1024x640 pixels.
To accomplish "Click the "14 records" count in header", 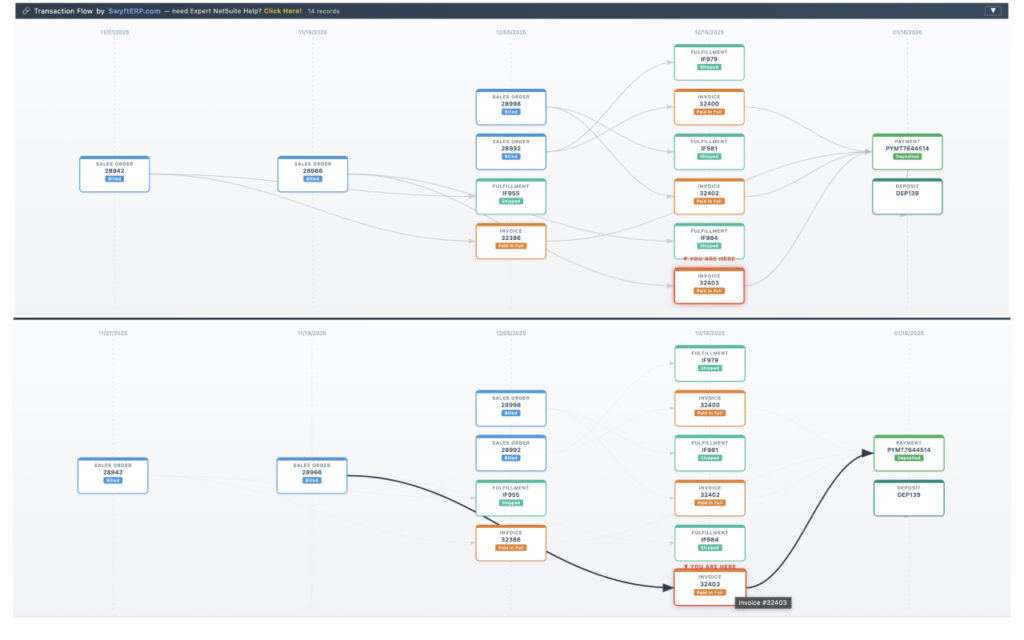I will coord(323,11).
